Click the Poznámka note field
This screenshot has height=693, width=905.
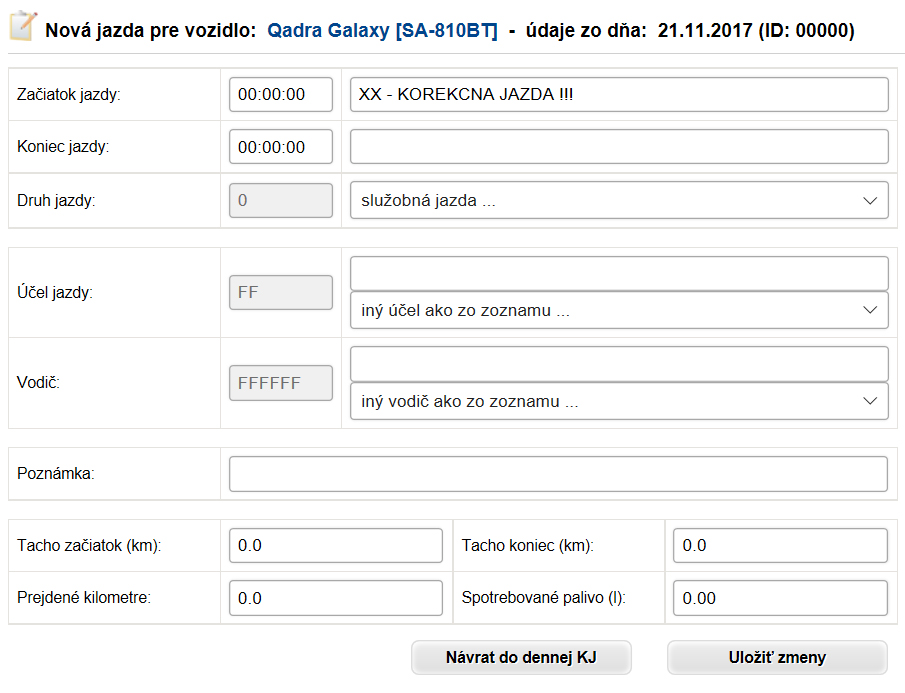click(x=558, y=474)
